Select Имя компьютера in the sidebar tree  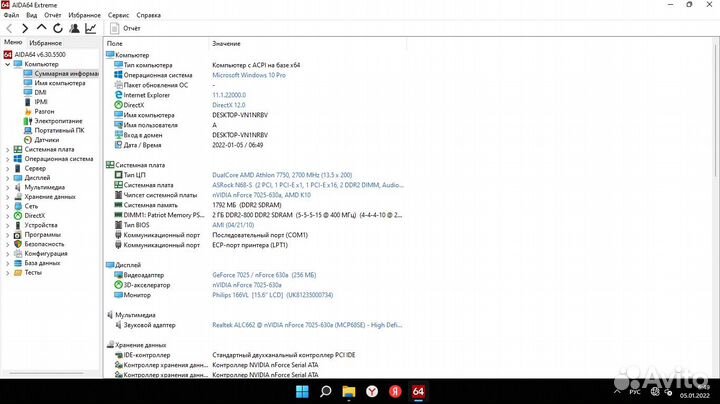55,83
